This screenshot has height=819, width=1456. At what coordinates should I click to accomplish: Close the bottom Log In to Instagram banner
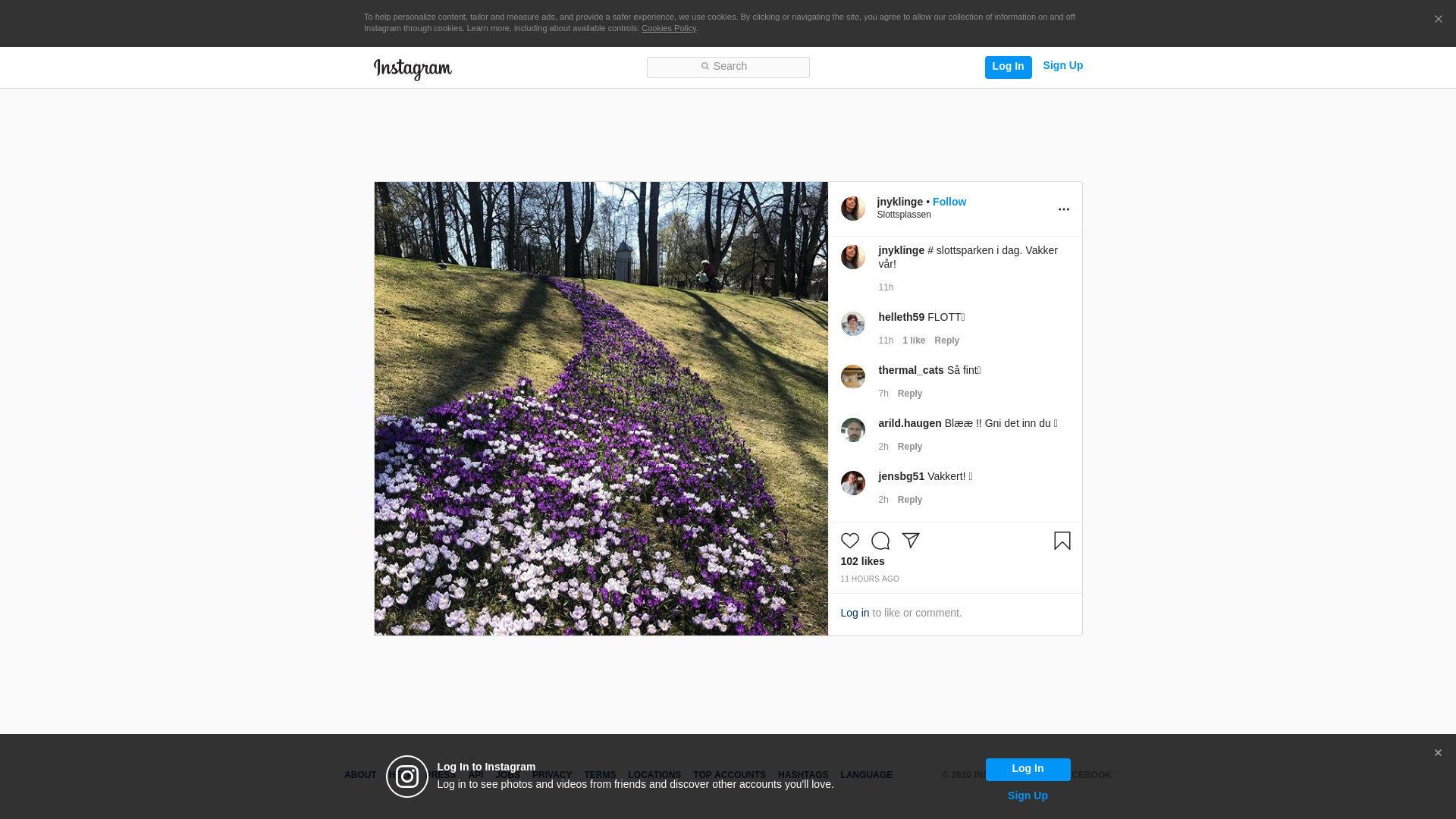point(1438,753)
